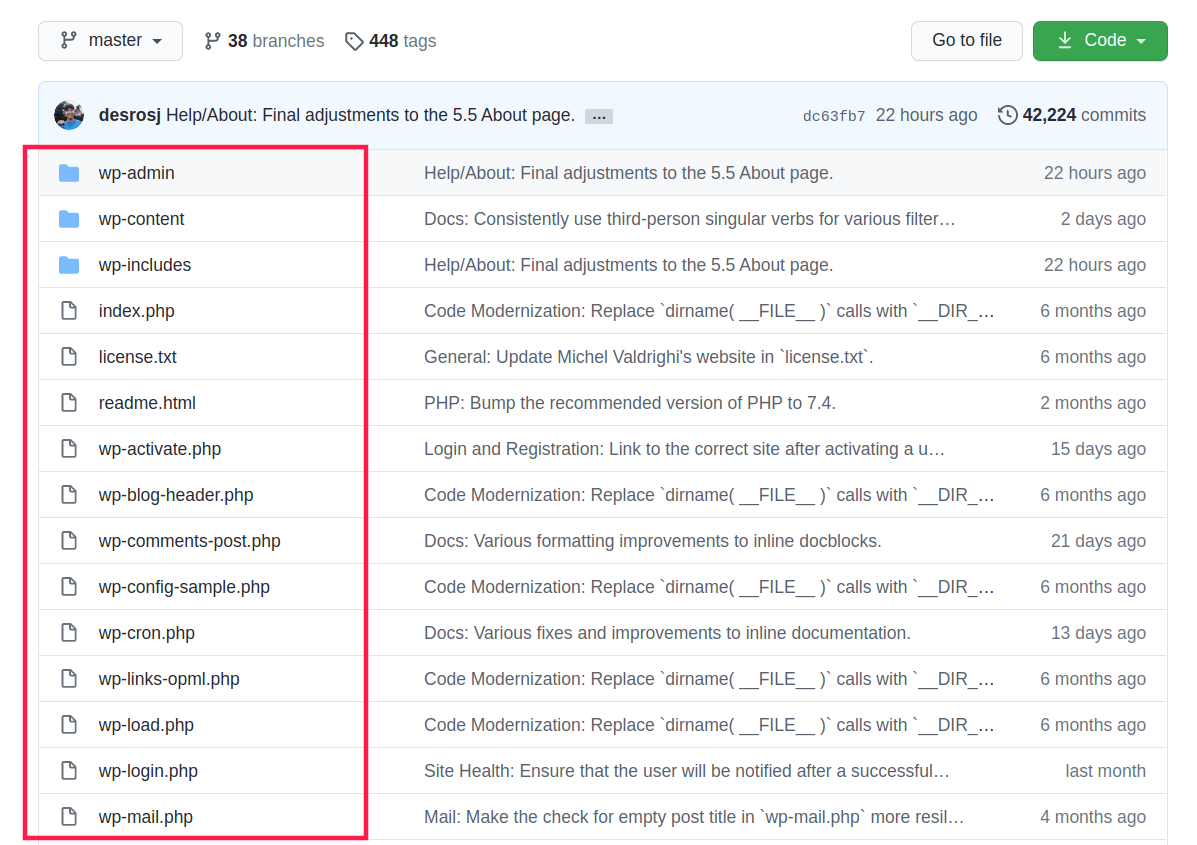1197x845 pixels.
Task: Click the branch icon beside 38 branches
Action: click(212, 40)
